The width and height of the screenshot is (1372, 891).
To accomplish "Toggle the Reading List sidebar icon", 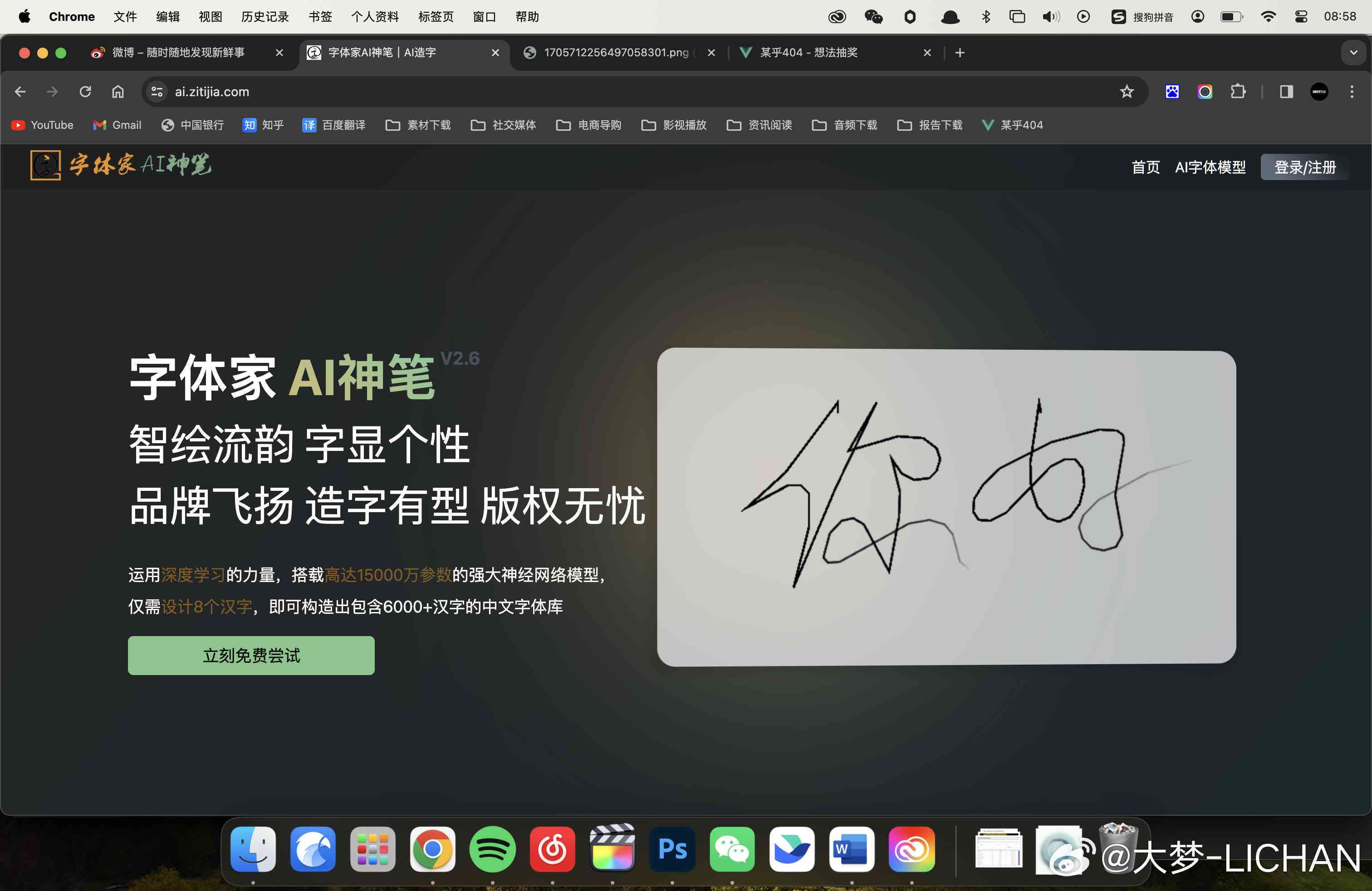I will point(1283,91).
